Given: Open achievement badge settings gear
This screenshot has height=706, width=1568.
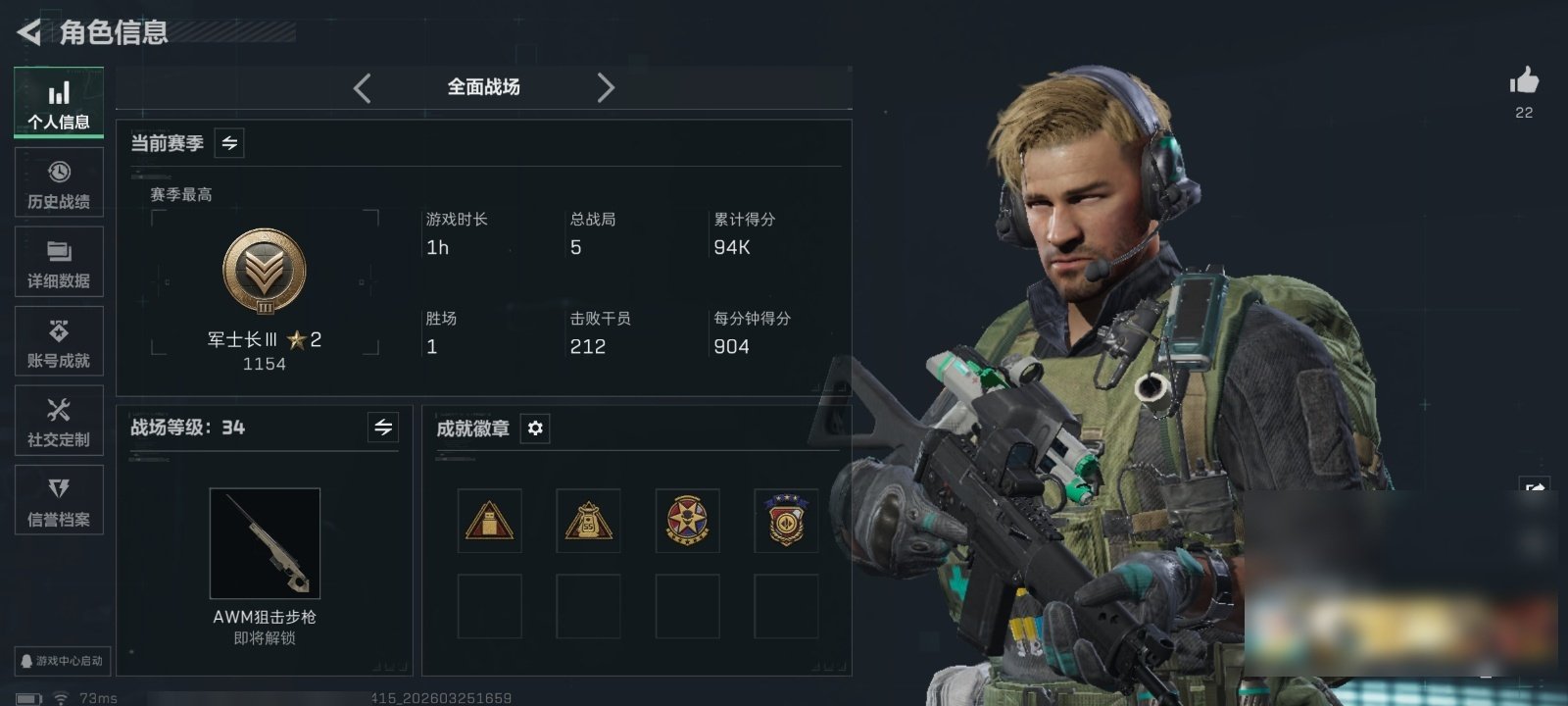Looking at the screenshot, I should 535,429.
